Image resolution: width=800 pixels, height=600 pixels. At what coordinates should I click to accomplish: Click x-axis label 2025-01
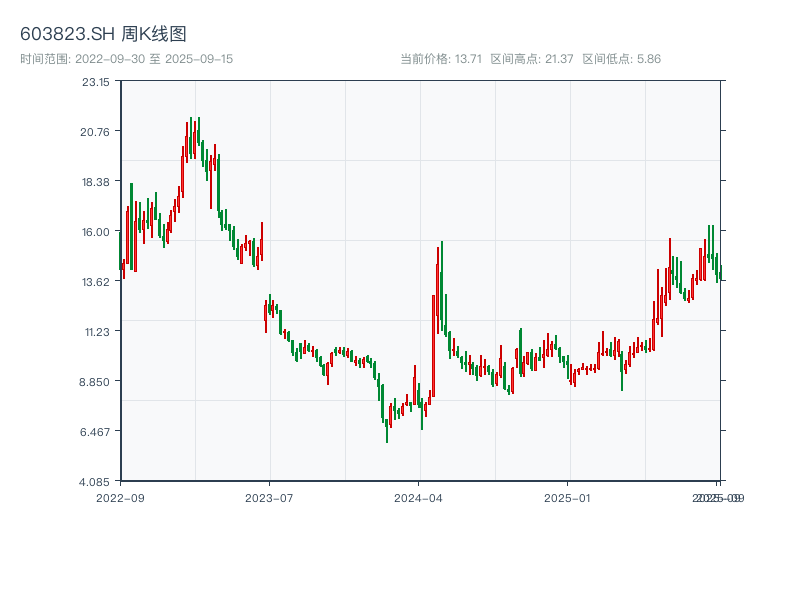[567, 498]
